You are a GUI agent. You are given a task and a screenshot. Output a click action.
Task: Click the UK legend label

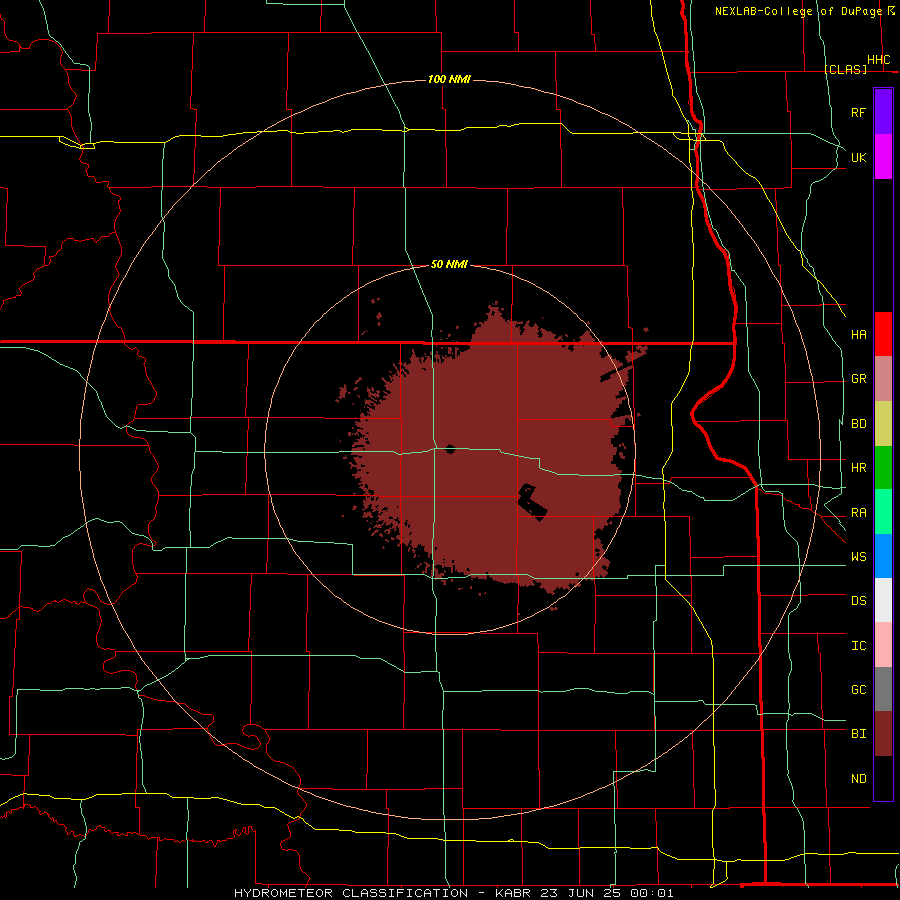point(858,157)
